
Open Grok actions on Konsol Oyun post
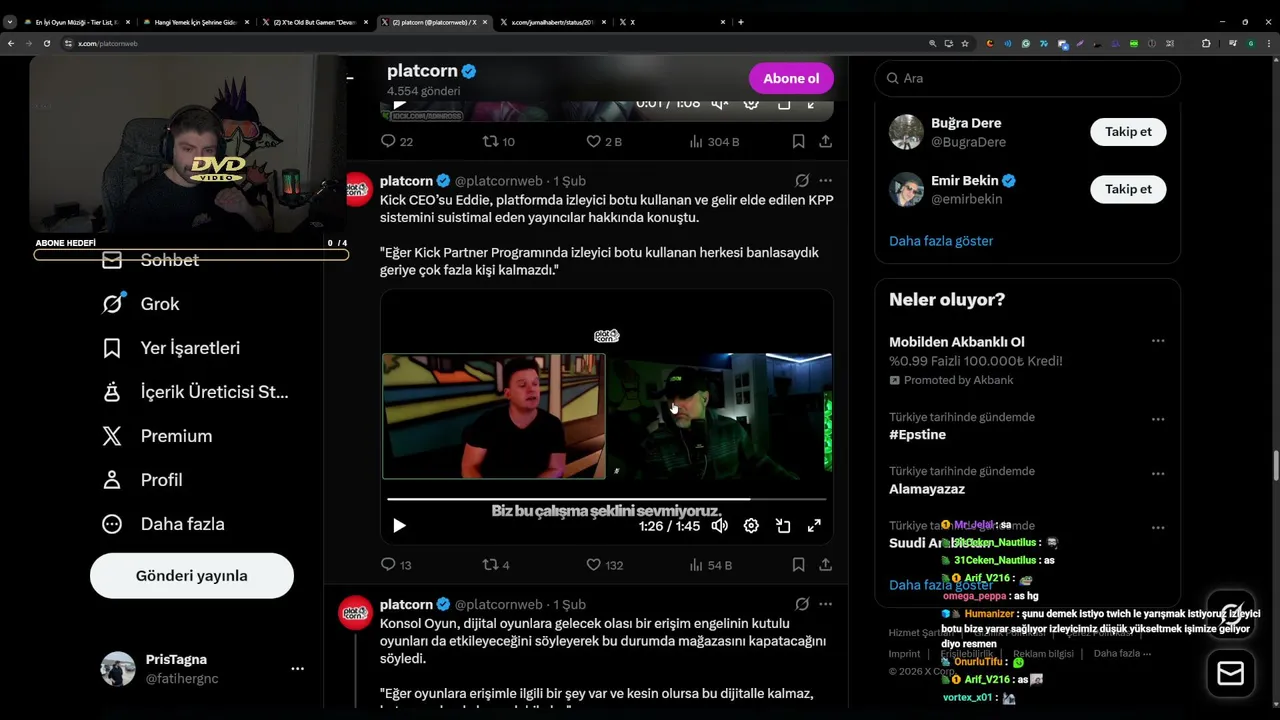click(x=802, y=604)
